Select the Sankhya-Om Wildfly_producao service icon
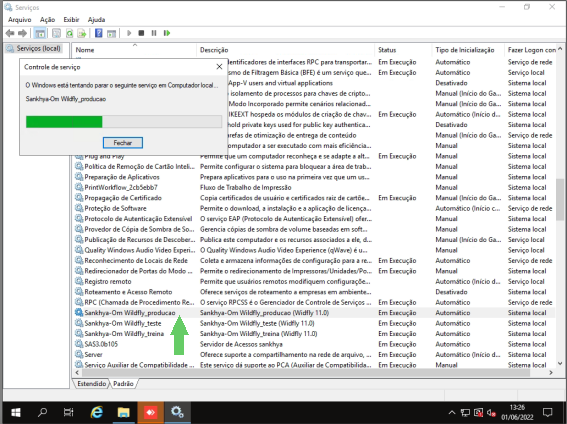The height and width of the screenshot is (424, 567). [x=79, y=313]
